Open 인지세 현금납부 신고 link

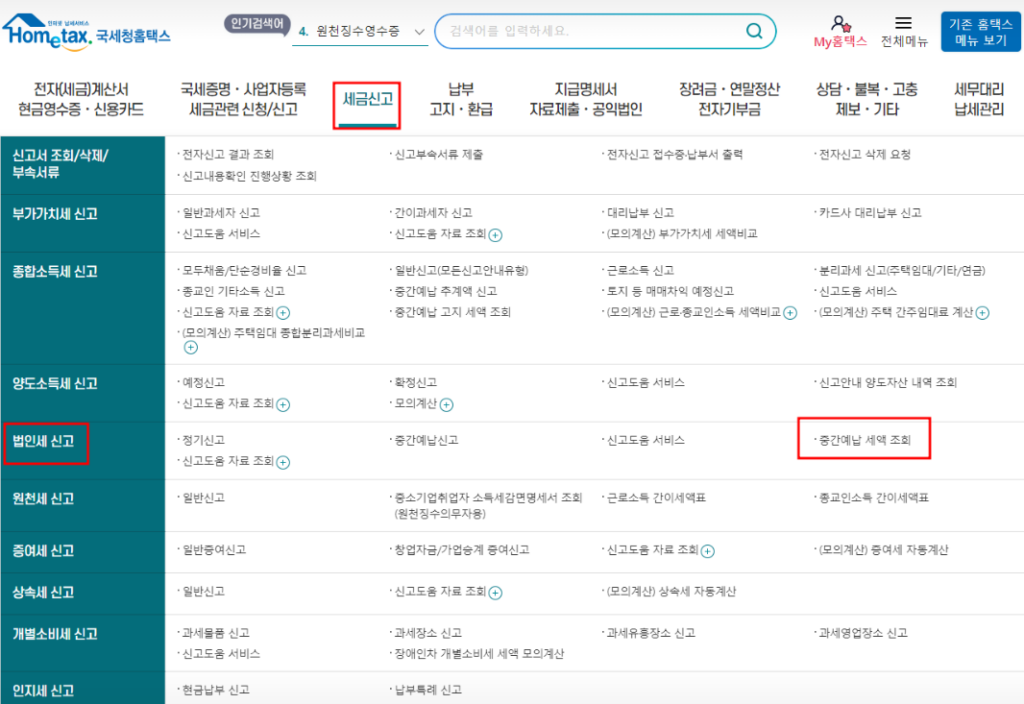click(215, 690)
